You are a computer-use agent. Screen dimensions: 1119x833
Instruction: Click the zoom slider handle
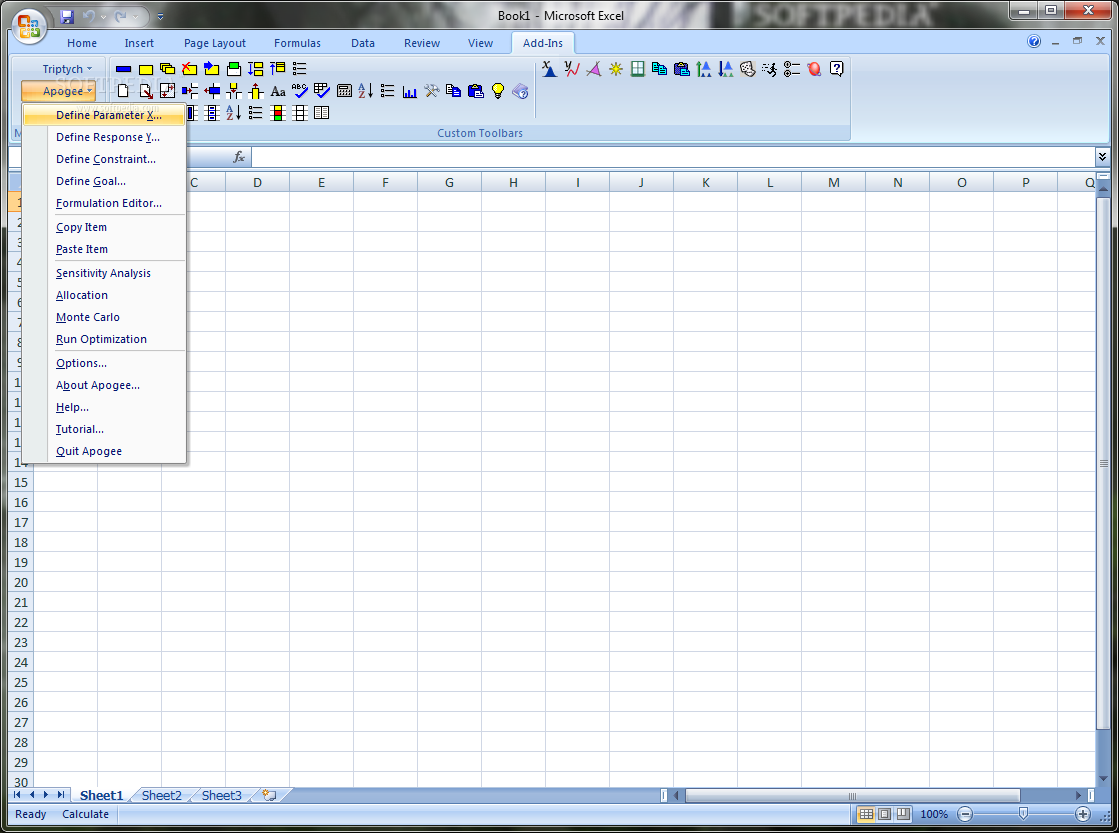(1023, 814)
